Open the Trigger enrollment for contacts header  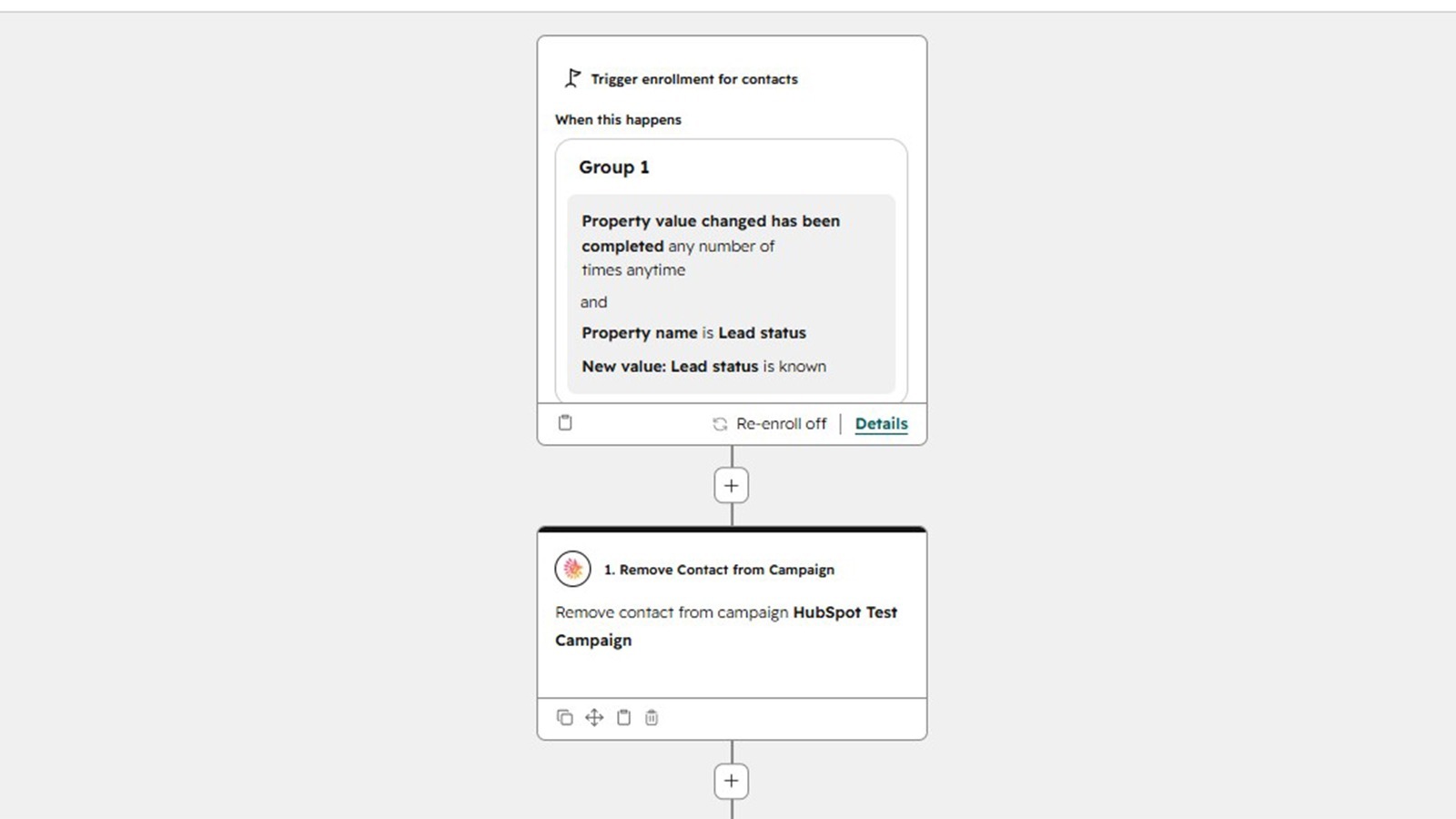(x=694, y=79)
